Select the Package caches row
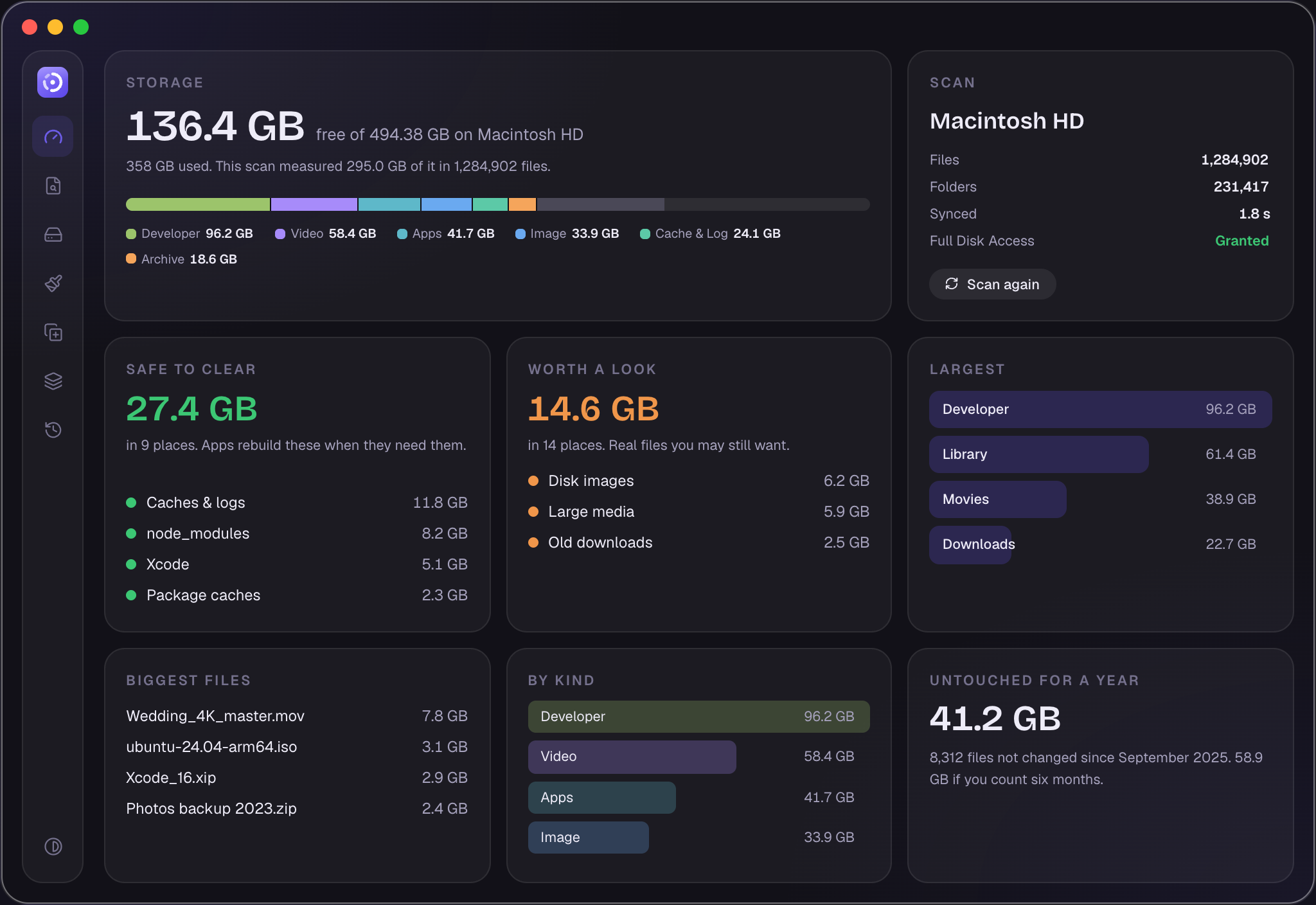The height and width of the screenshot is (905, 1316). 297,595
